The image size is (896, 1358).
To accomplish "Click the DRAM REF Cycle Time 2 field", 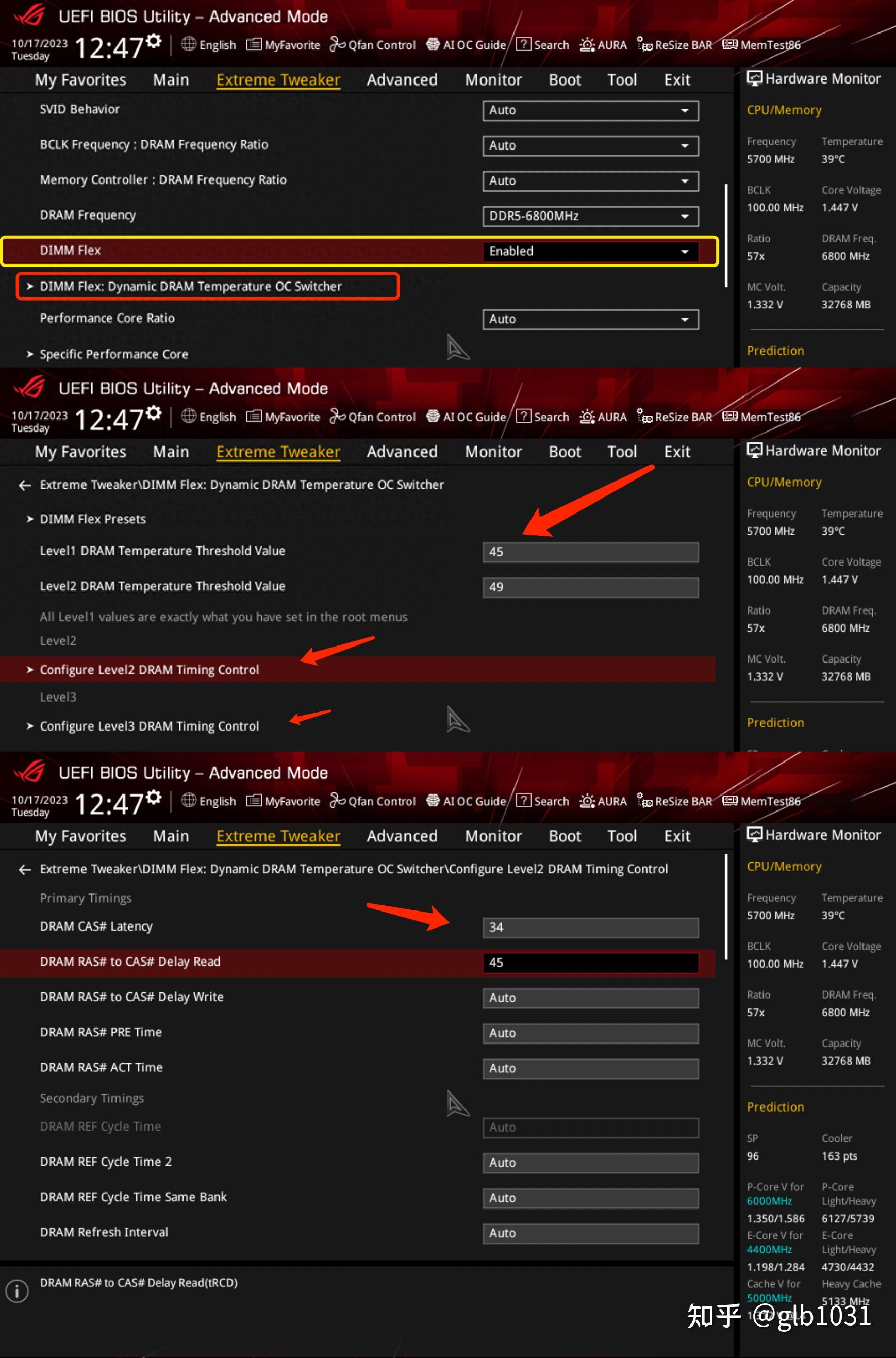I will [x=590, y=1163].
